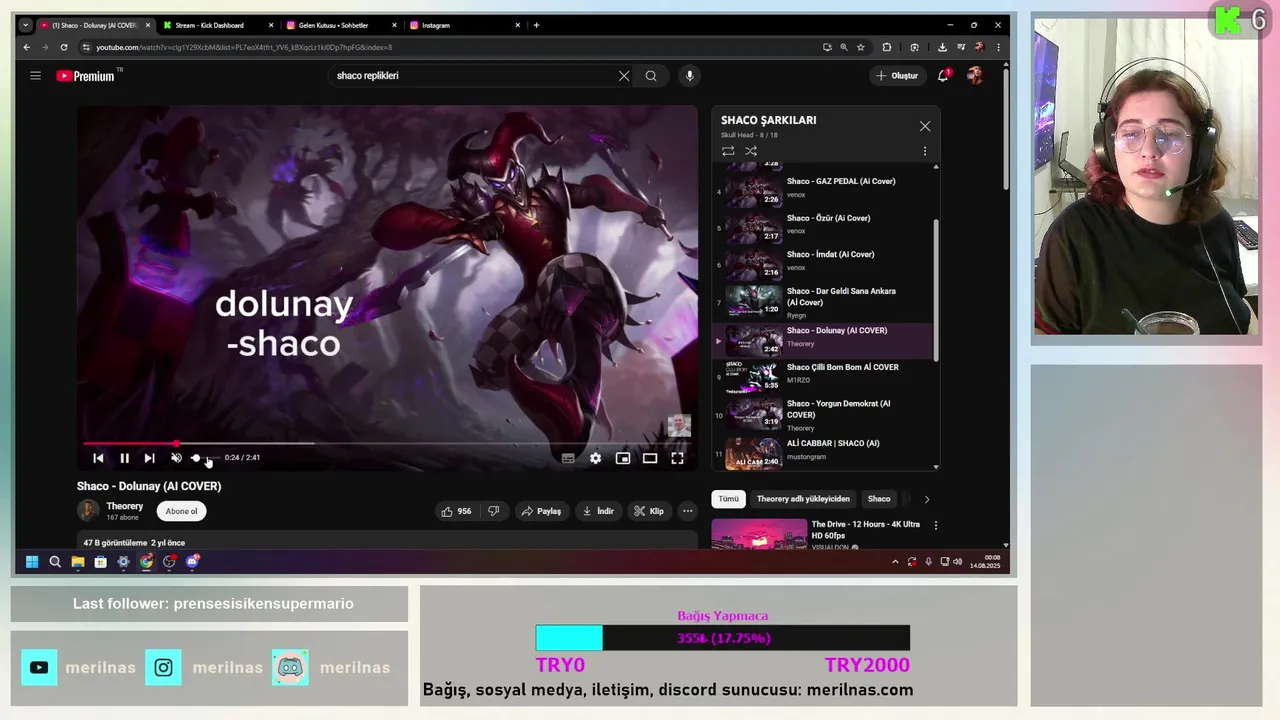Bookmark this page with the star
Screen dimensions: 1280x720
coord(860,47)
